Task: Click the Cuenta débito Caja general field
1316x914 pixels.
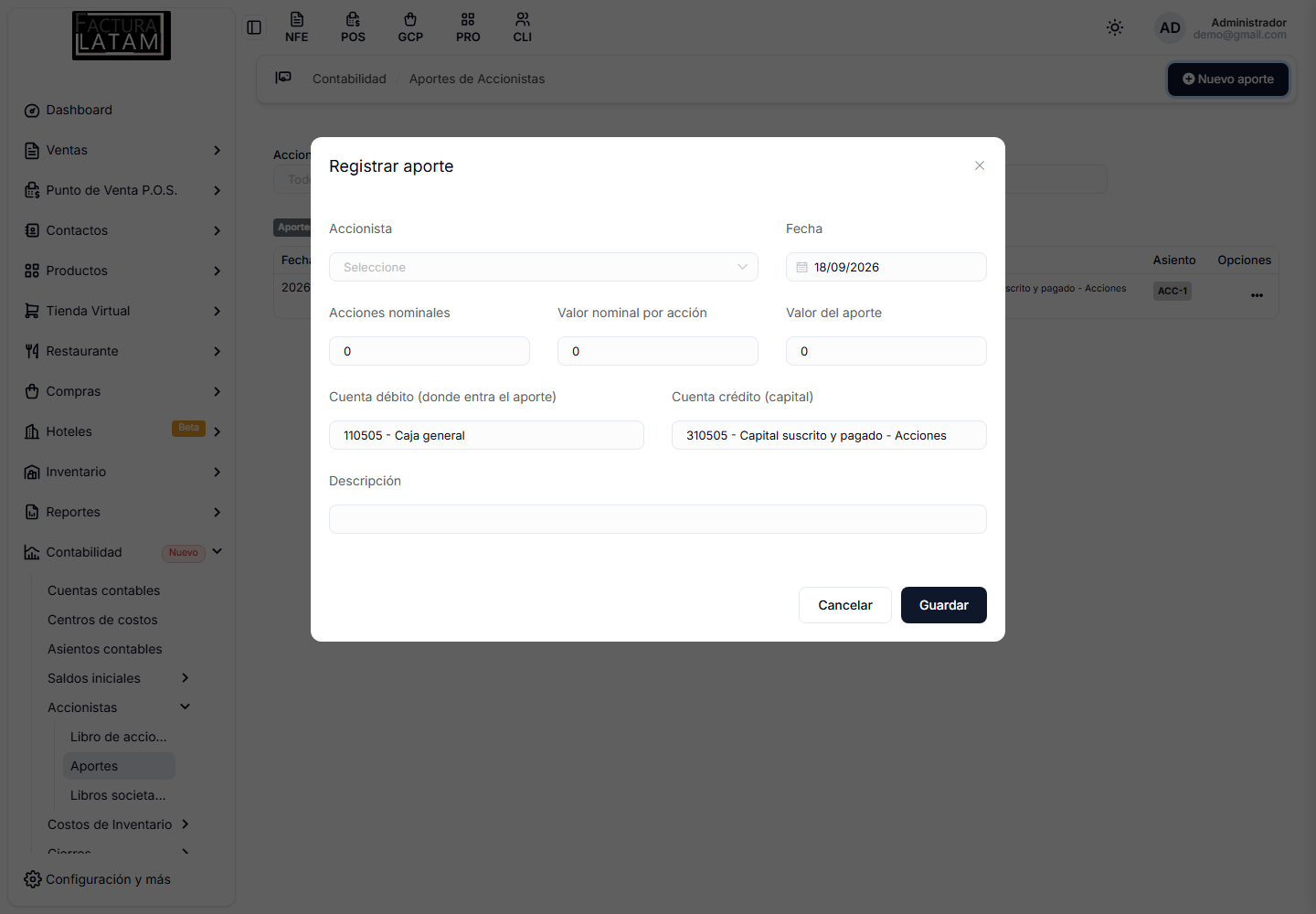Action: (486, 435)
